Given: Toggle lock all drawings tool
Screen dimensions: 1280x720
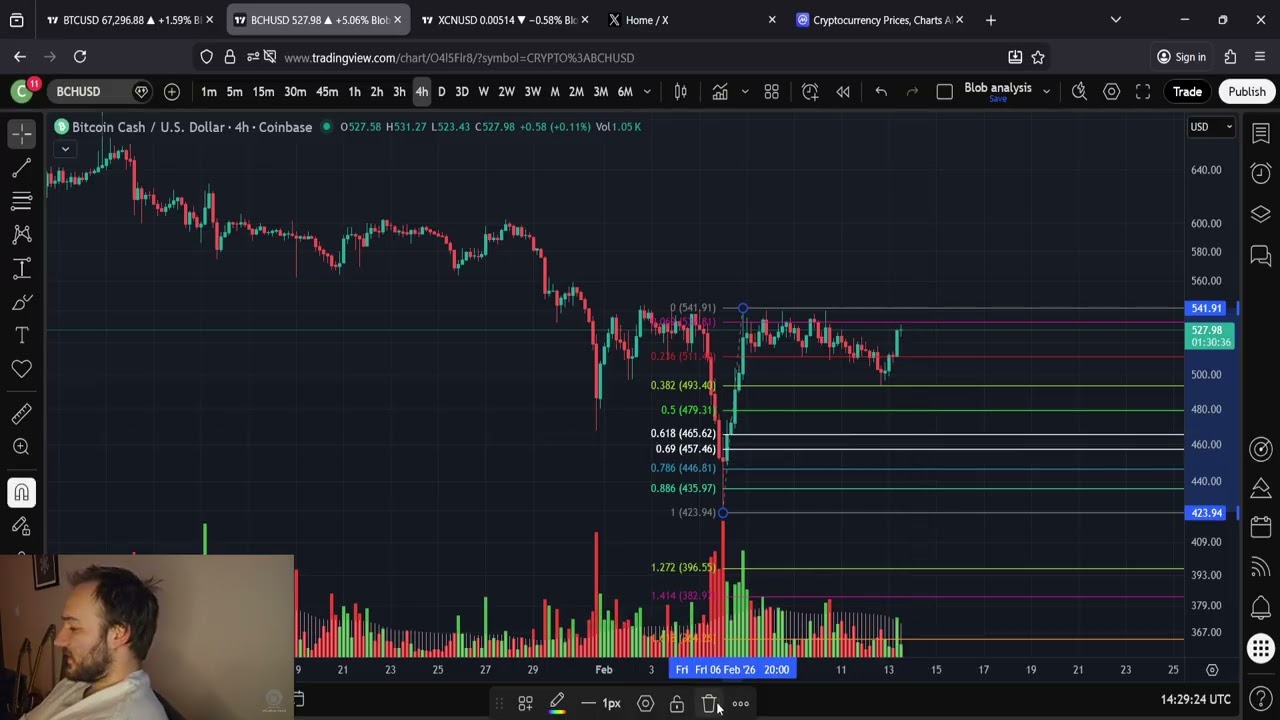Looking at the screenshot, I should click(x=21, y=526).
